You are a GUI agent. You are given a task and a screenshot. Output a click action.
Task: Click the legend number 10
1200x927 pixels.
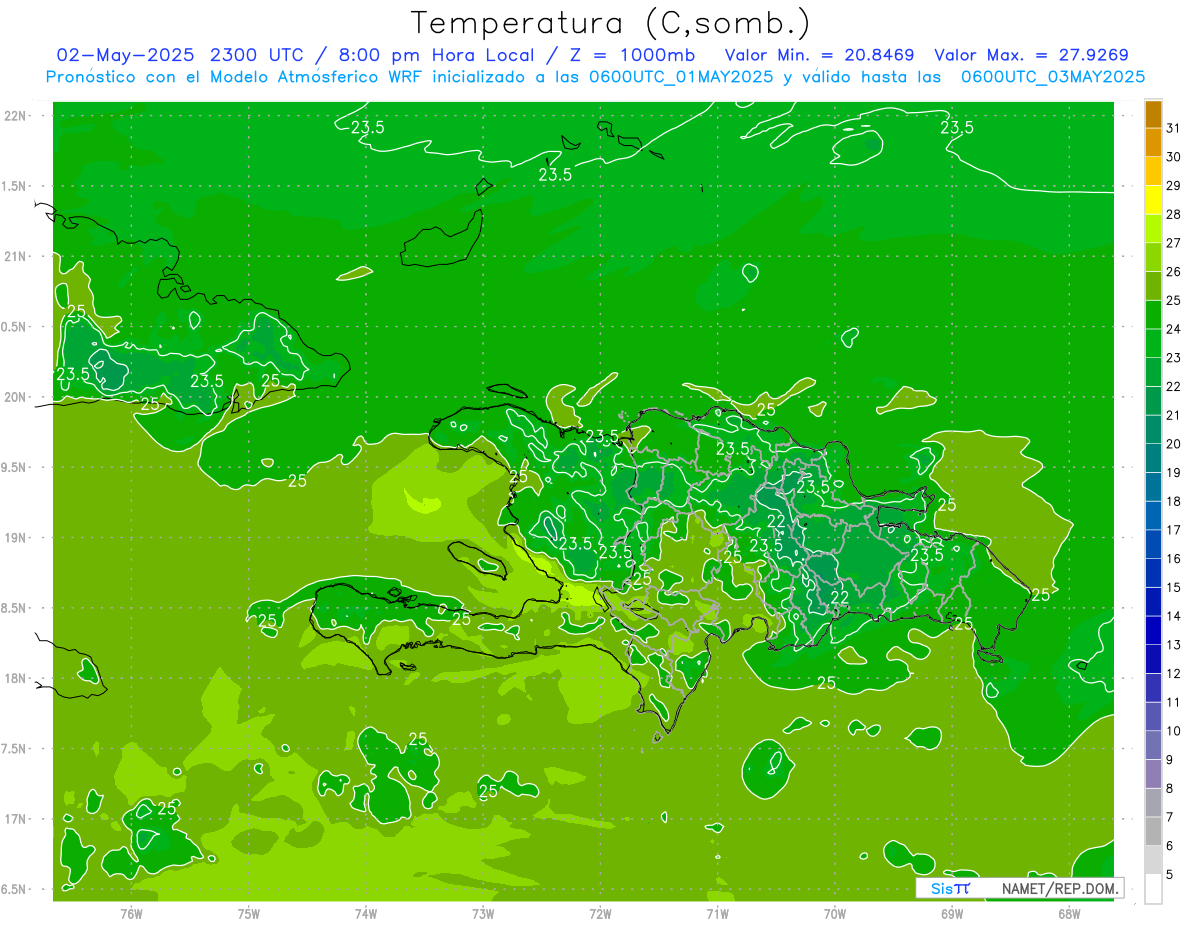click(1173, 731)
